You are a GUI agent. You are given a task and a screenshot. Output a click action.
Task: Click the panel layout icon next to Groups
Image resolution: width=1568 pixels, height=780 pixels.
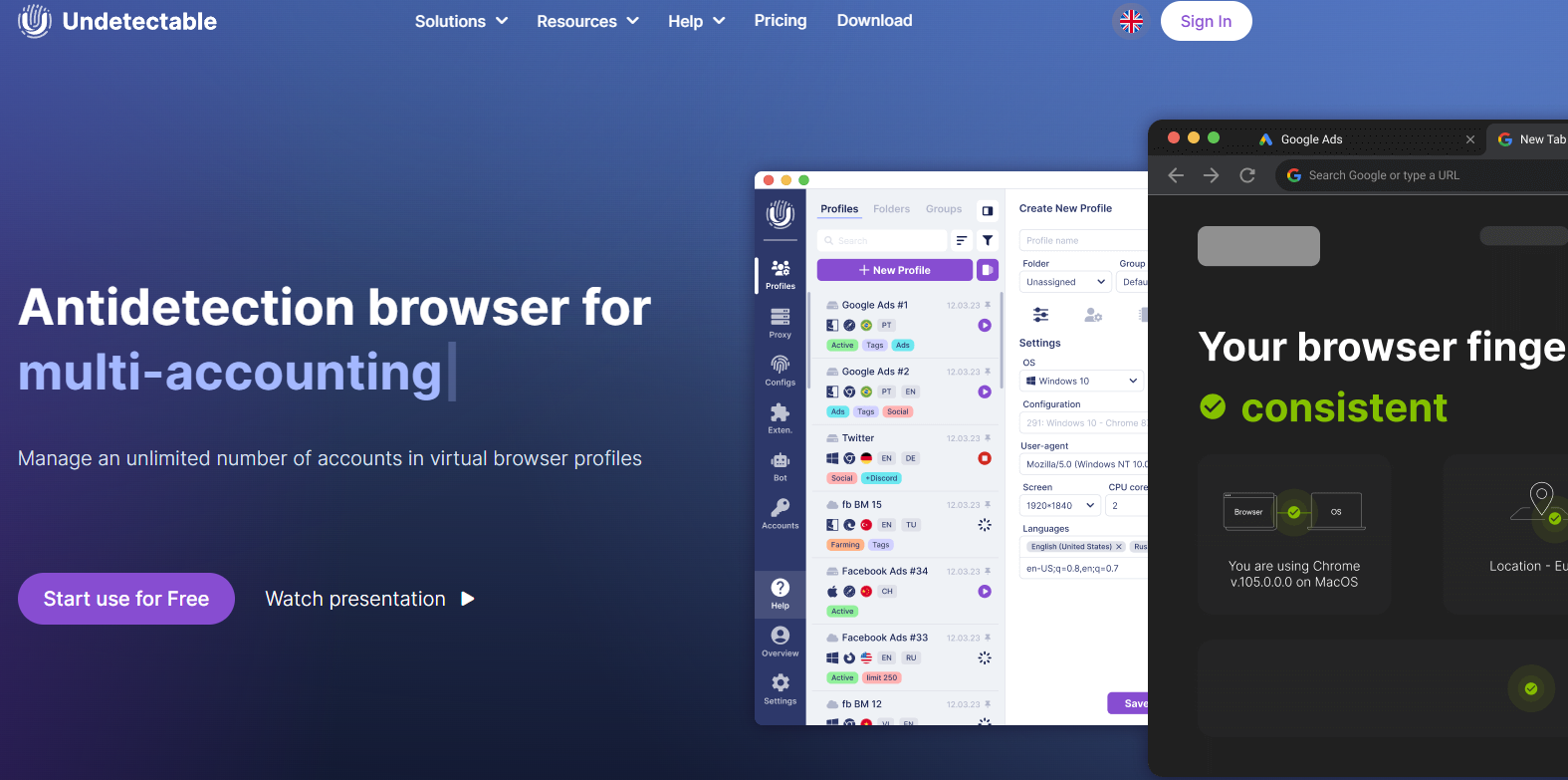click(988, 210)
